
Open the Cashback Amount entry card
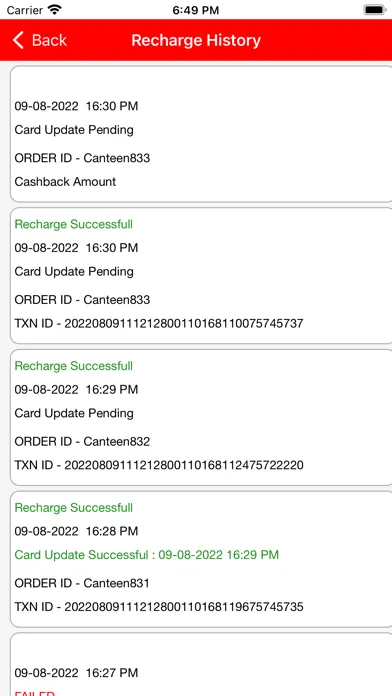coord(201,134)
